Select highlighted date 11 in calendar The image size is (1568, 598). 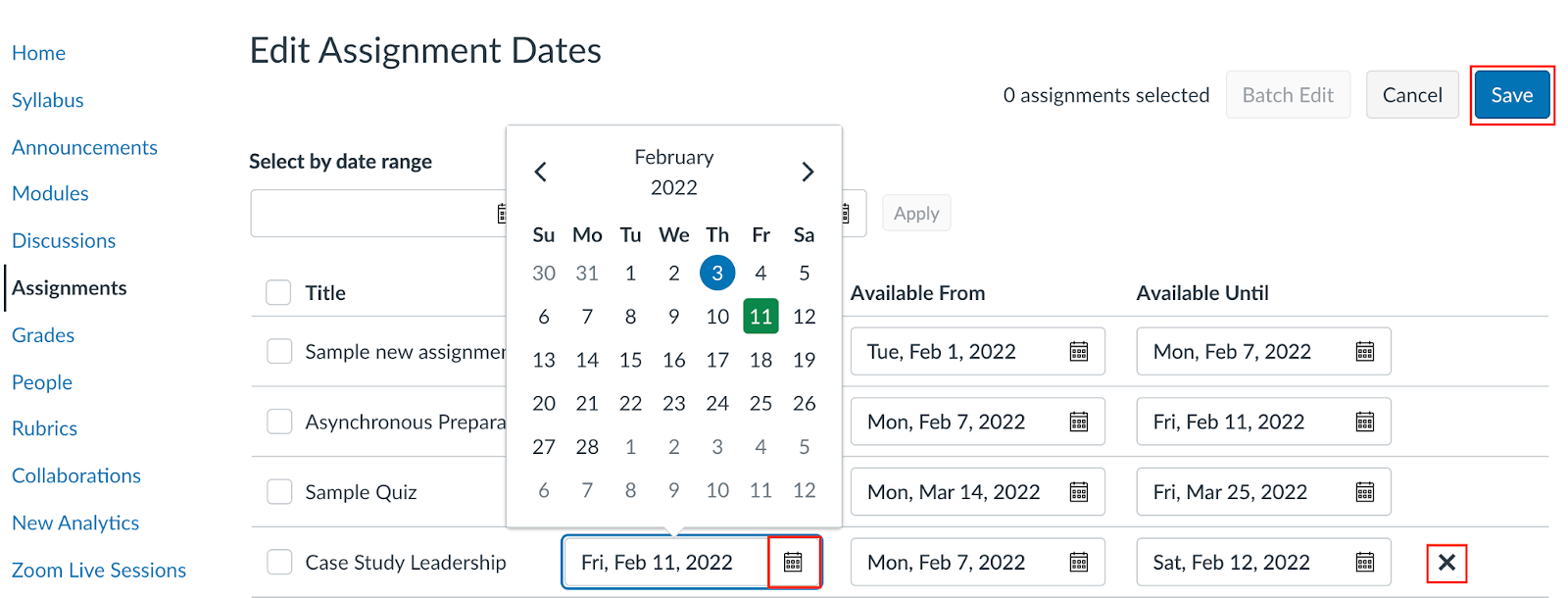(760, 317)
